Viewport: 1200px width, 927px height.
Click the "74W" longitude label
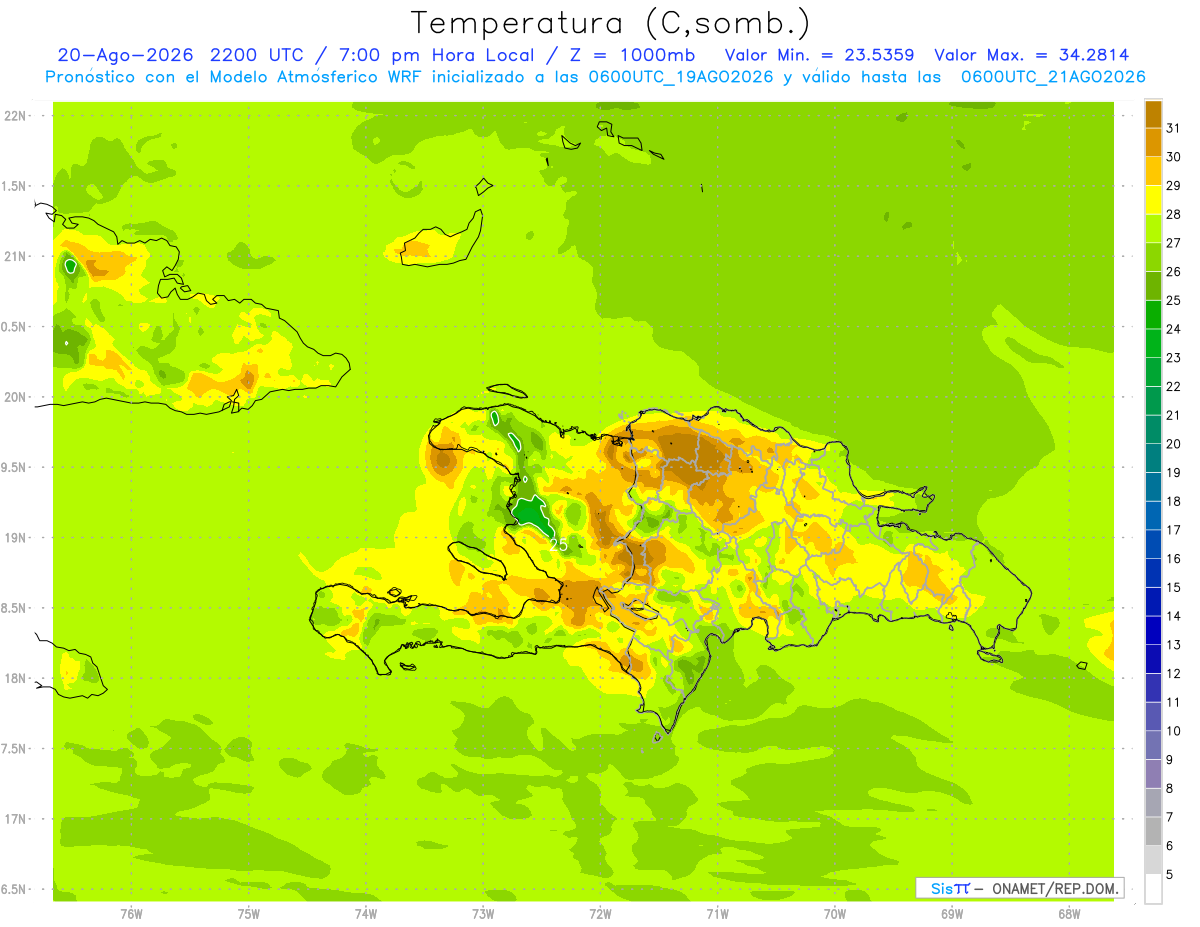[366, 913]
